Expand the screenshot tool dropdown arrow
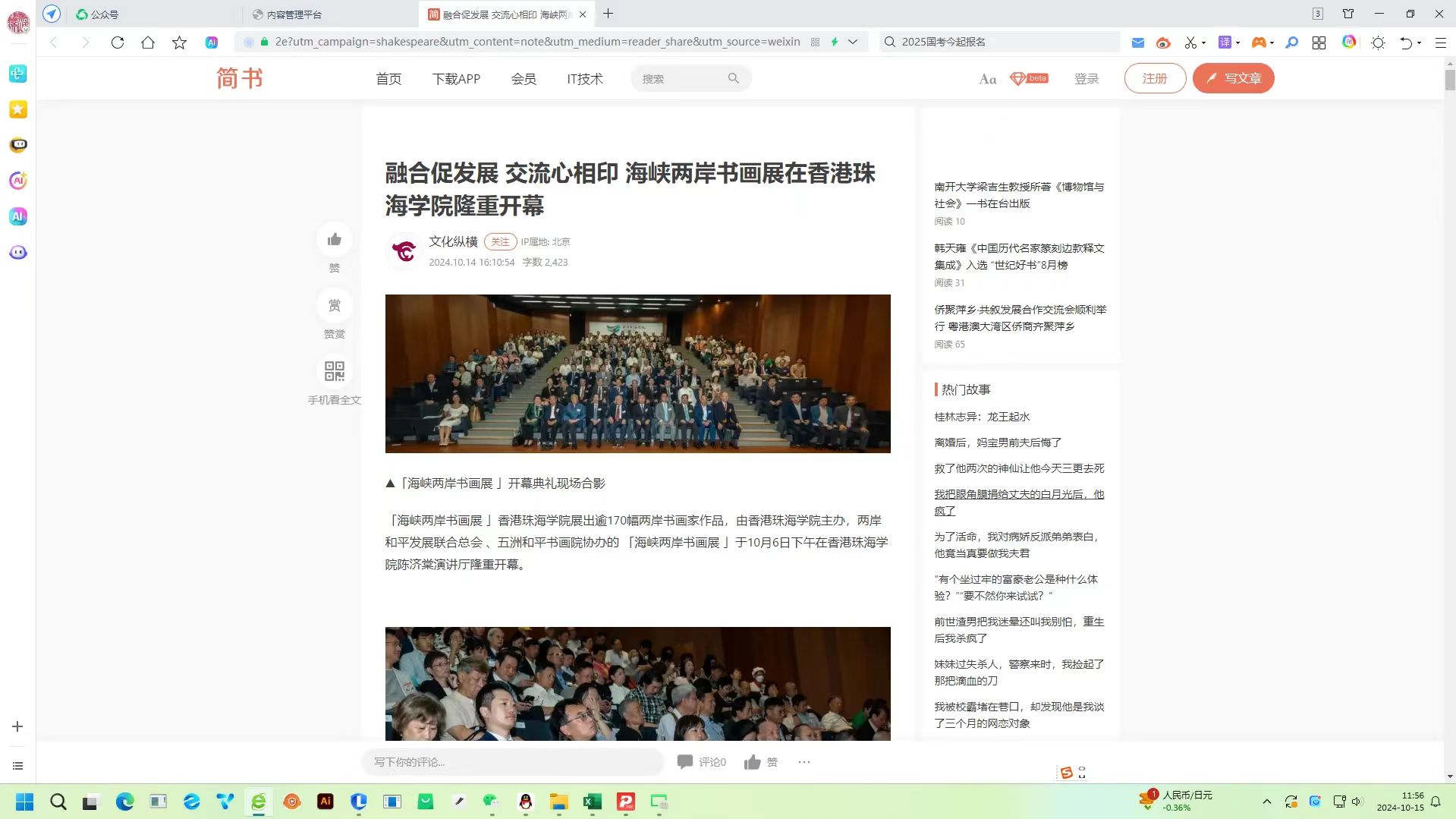The height and width of the screenshot is (819, 1456). (x=1203, y=43)
